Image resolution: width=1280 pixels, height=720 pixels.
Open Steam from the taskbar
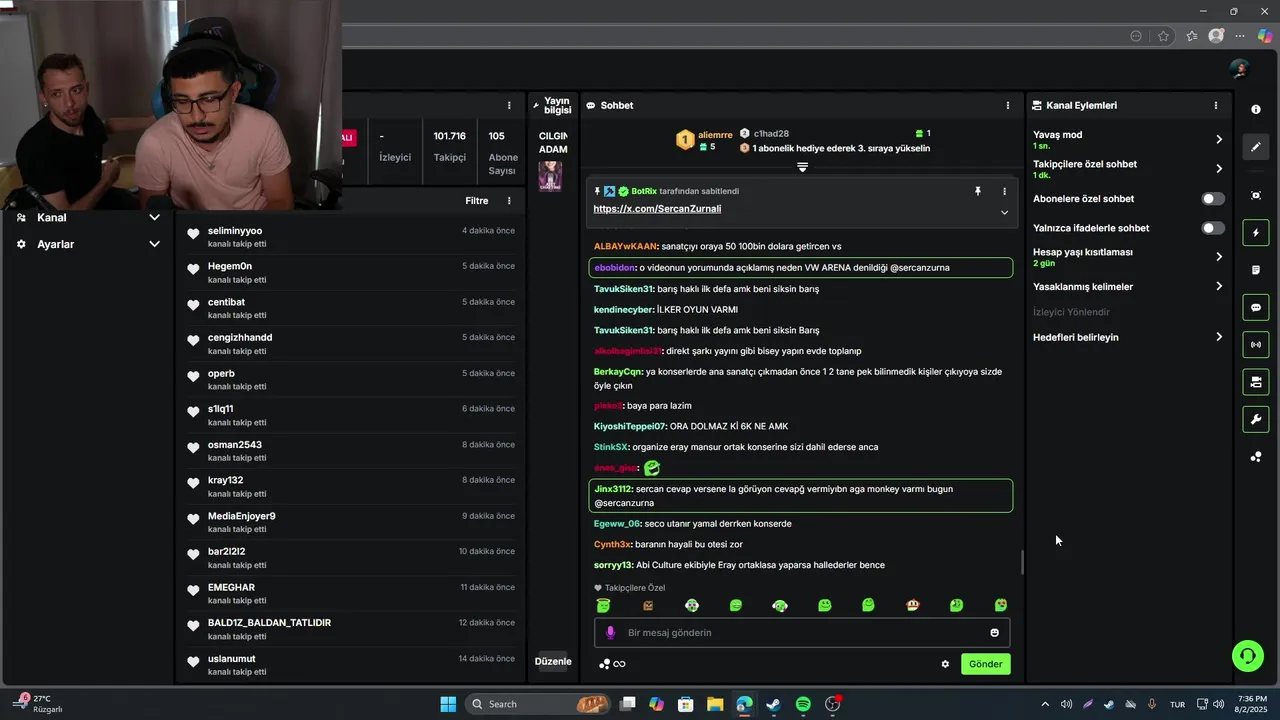coord(773,704)
